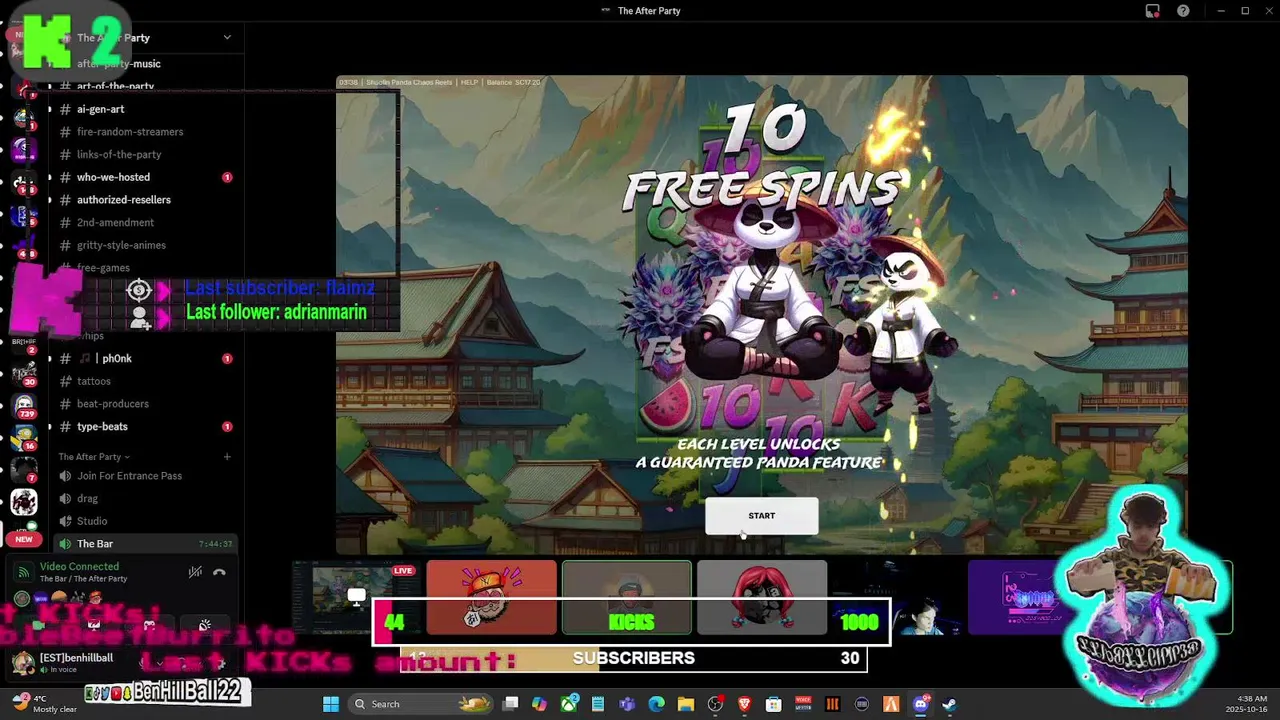1280x720 pixels.
Task: Open the Discord inbox icon in title bar
Action: [x=1152, y=11]
